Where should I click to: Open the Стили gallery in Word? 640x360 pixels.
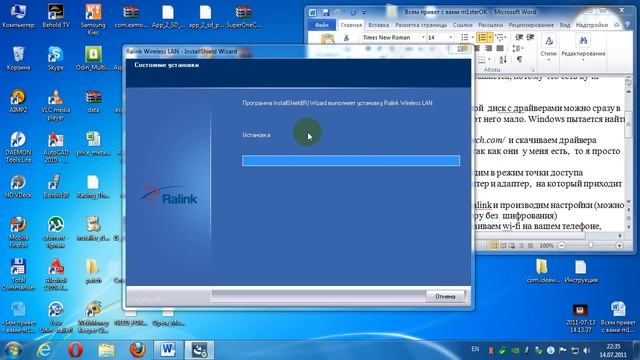pos(549,48)
